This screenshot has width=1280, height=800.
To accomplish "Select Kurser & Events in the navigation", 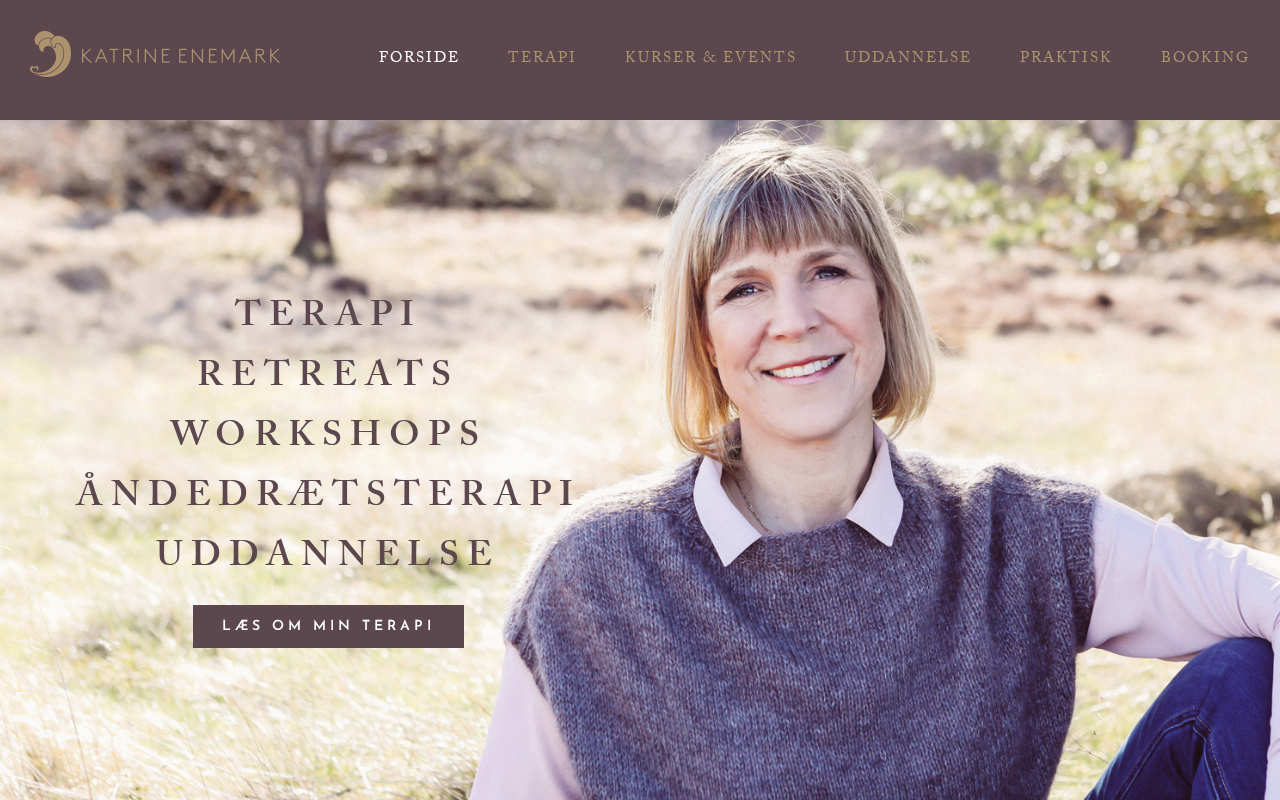I will pos(711,57).
